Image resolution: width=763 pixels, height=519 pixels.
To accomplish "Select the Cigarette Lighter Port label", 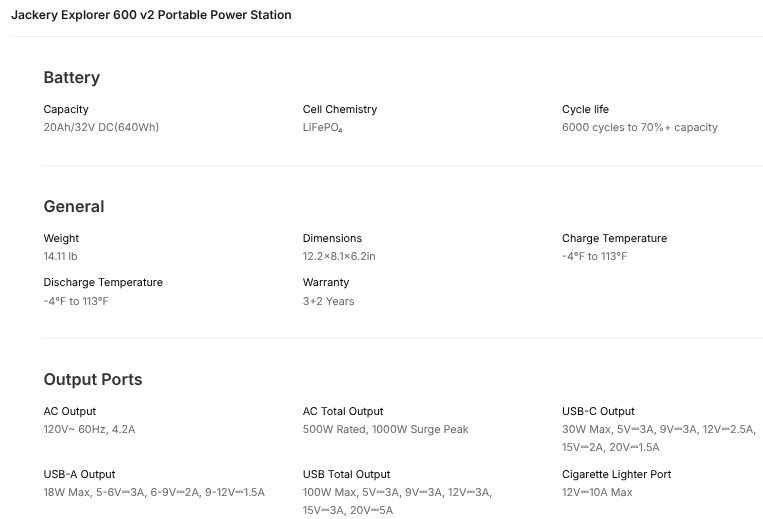I will (616, 474).
